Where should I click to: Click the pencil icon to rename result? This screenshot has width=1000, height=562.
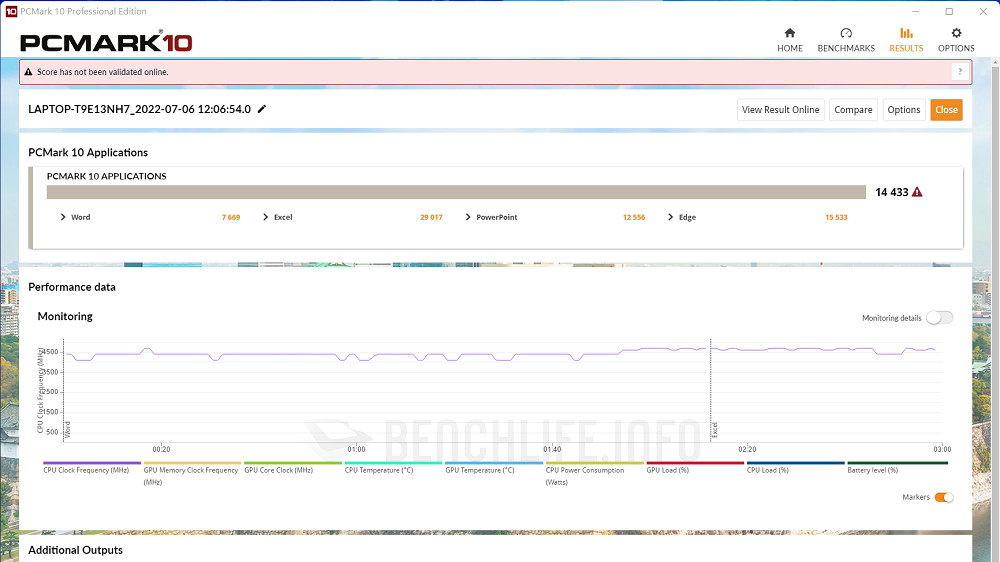click(262, 109)
